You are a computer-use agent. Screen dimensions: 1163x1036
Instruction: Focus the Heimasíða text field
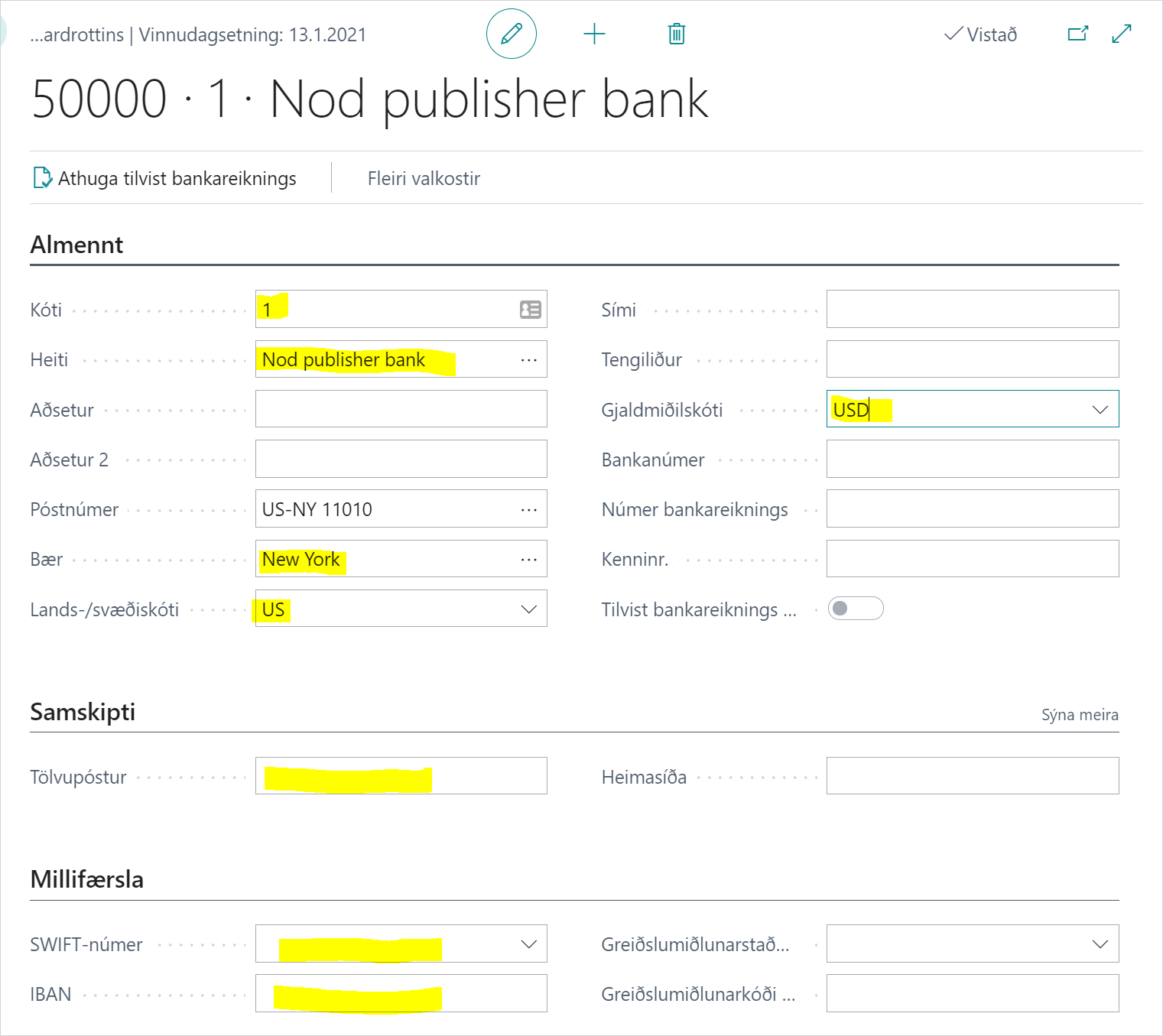point(972,777)
